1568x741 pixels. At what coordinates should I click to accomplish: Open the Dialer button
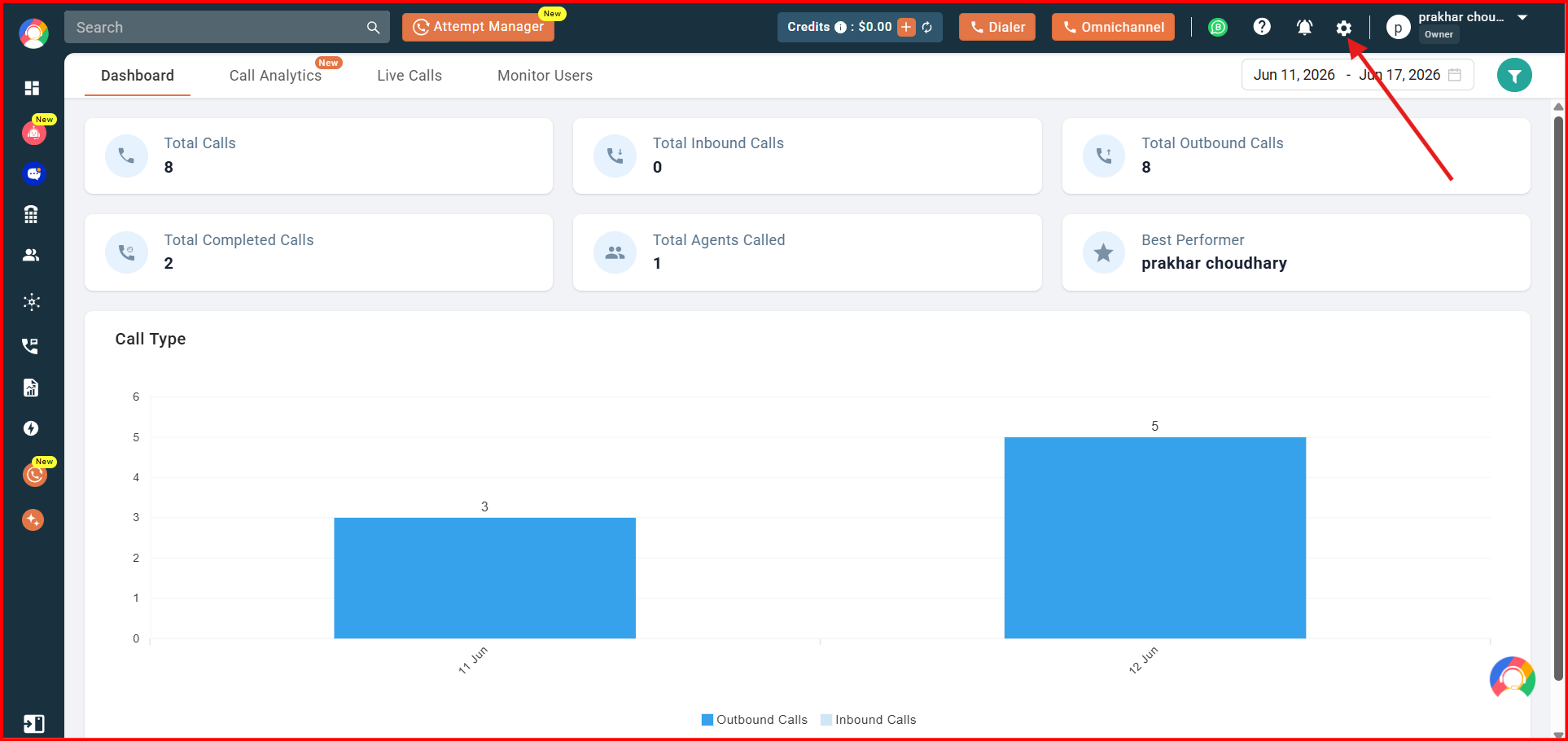click(997, 27)
